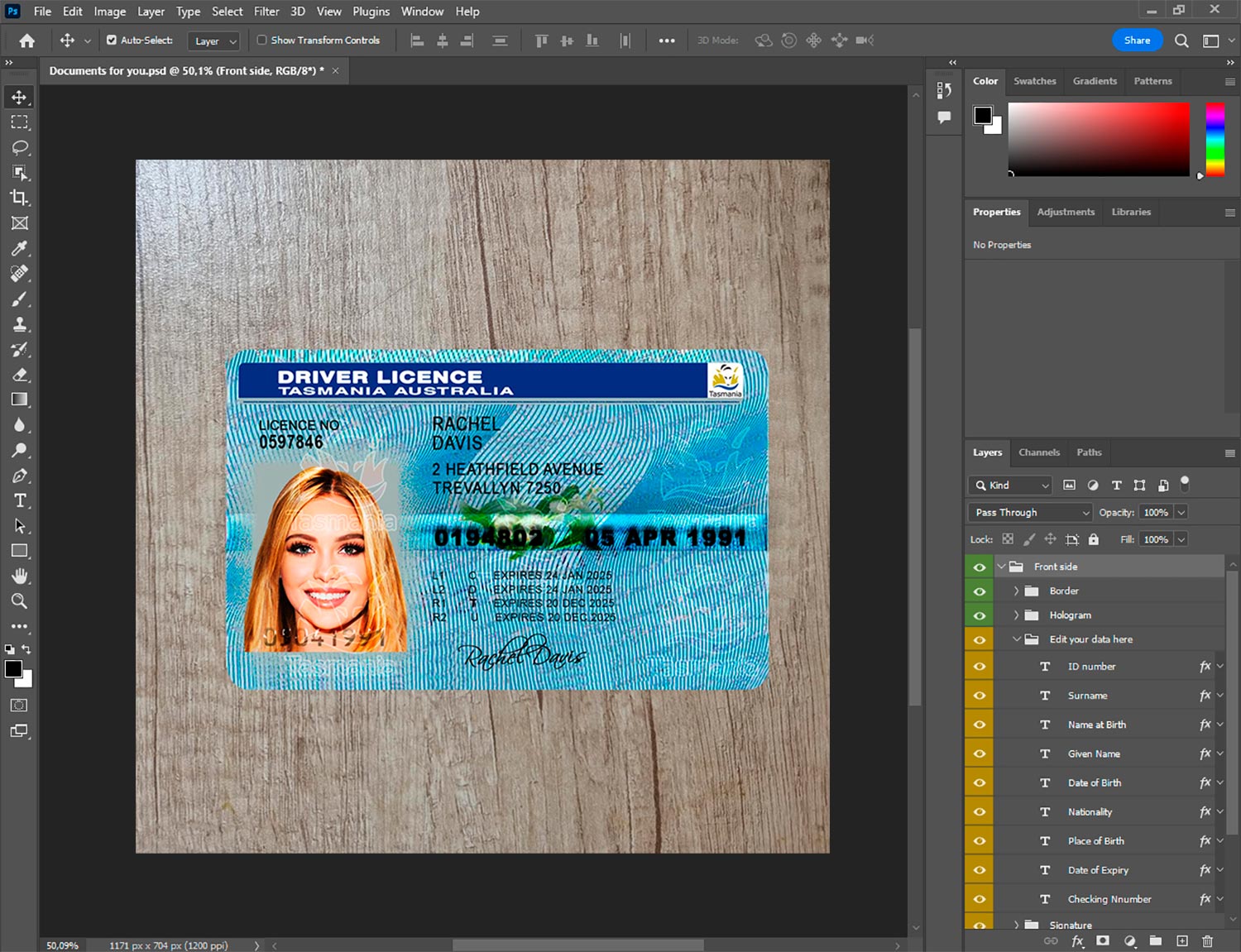The image size is (1241, 952).
Task: Select the Lasso tool
Action: pyautogui.click(x=20, y=147)
